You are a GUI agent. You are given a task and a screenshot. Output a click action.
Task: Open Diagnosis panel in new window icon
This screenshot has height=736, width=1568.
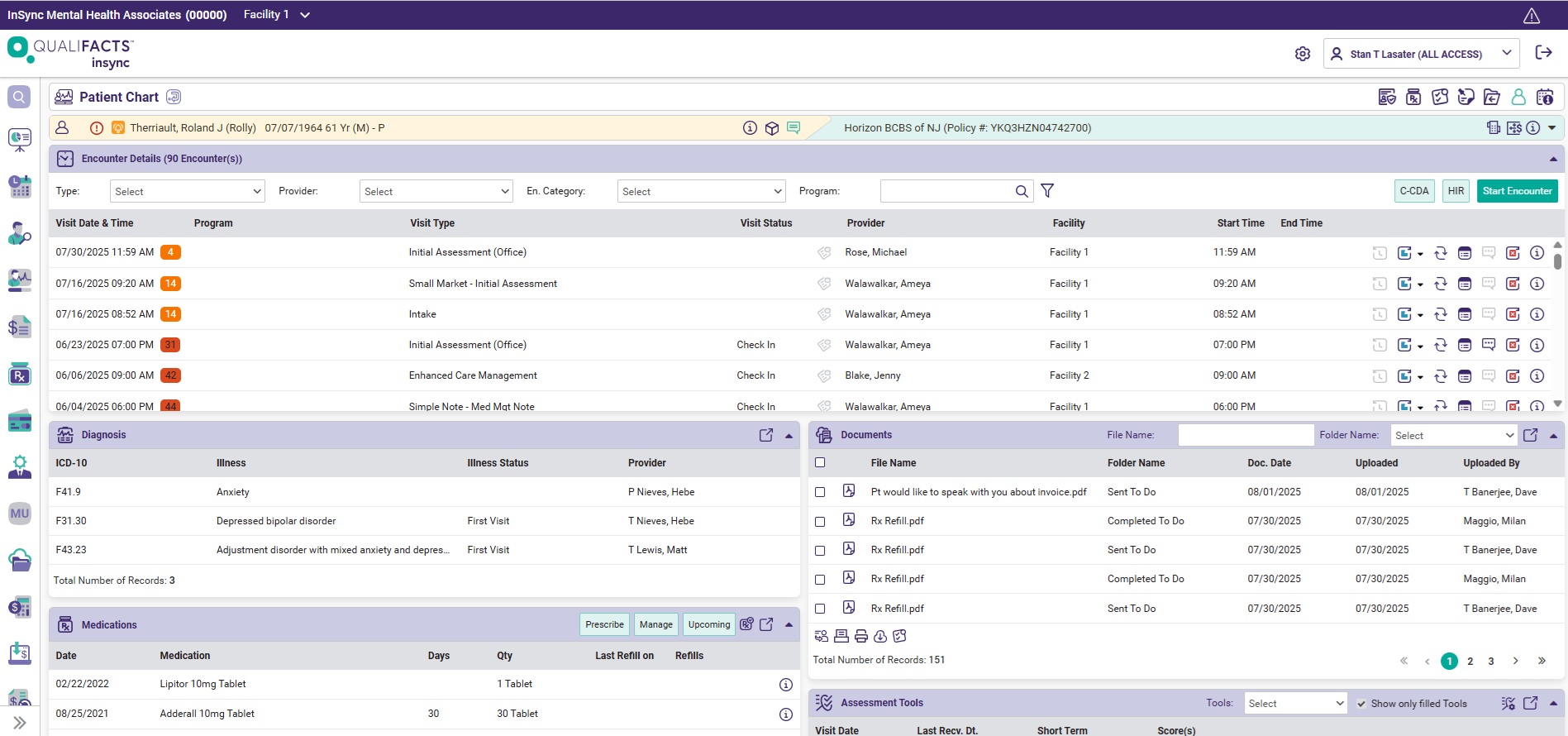[766, 435]
